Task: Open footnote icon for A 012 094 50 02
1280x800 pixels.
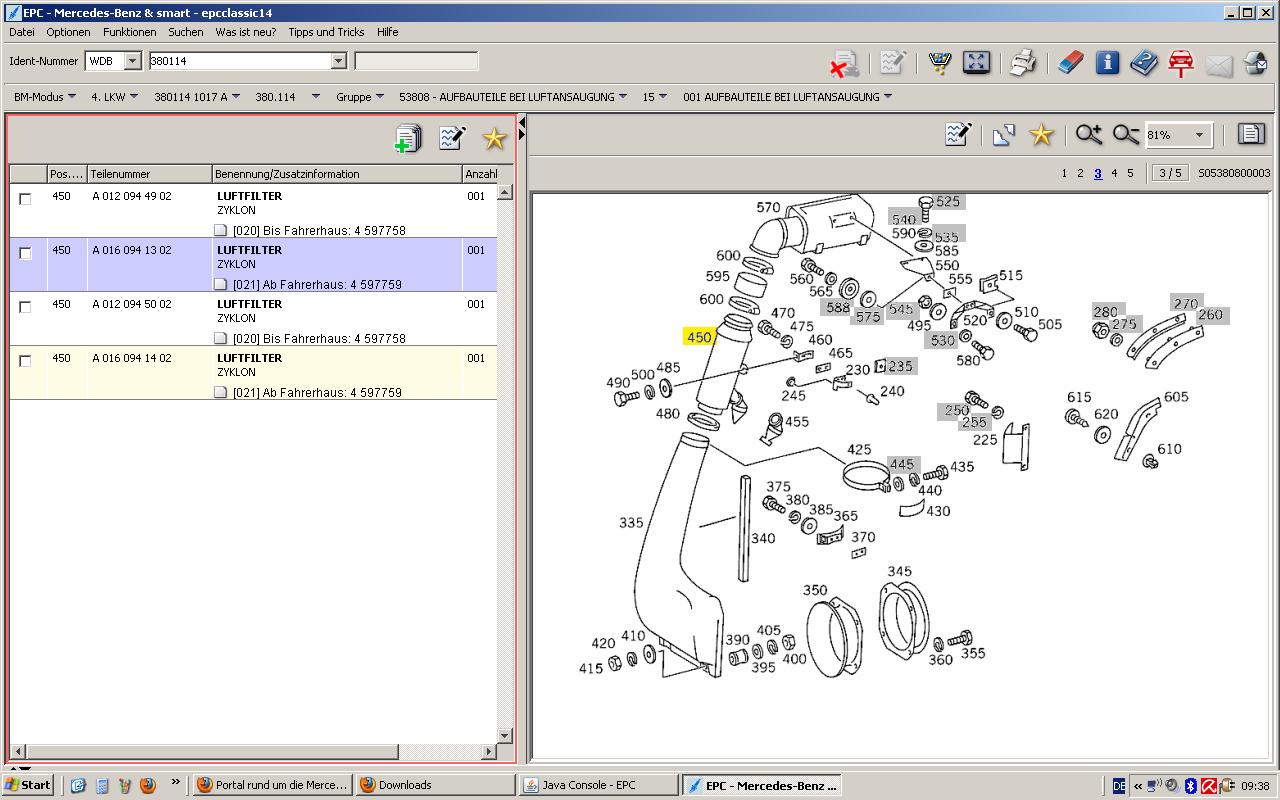Action: tap(221, 338)
